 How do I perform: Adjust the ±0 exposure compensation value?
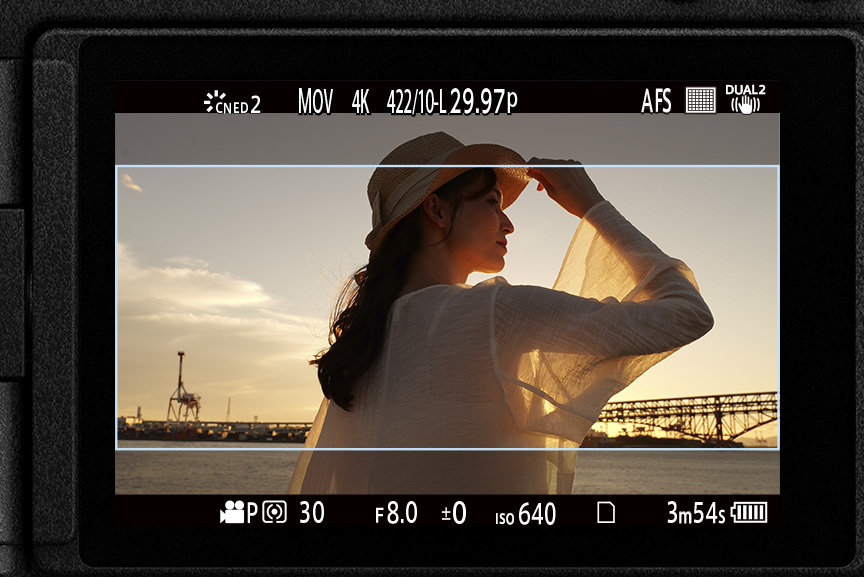point(454,514)
